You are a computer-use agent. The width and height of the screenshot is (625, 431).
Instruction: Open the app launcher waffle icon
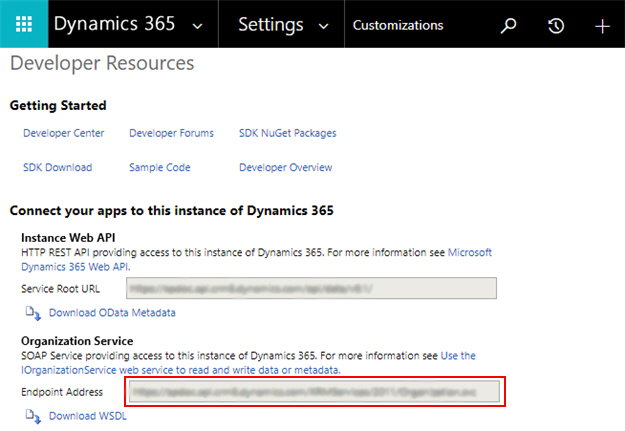[x=24, y=24]
